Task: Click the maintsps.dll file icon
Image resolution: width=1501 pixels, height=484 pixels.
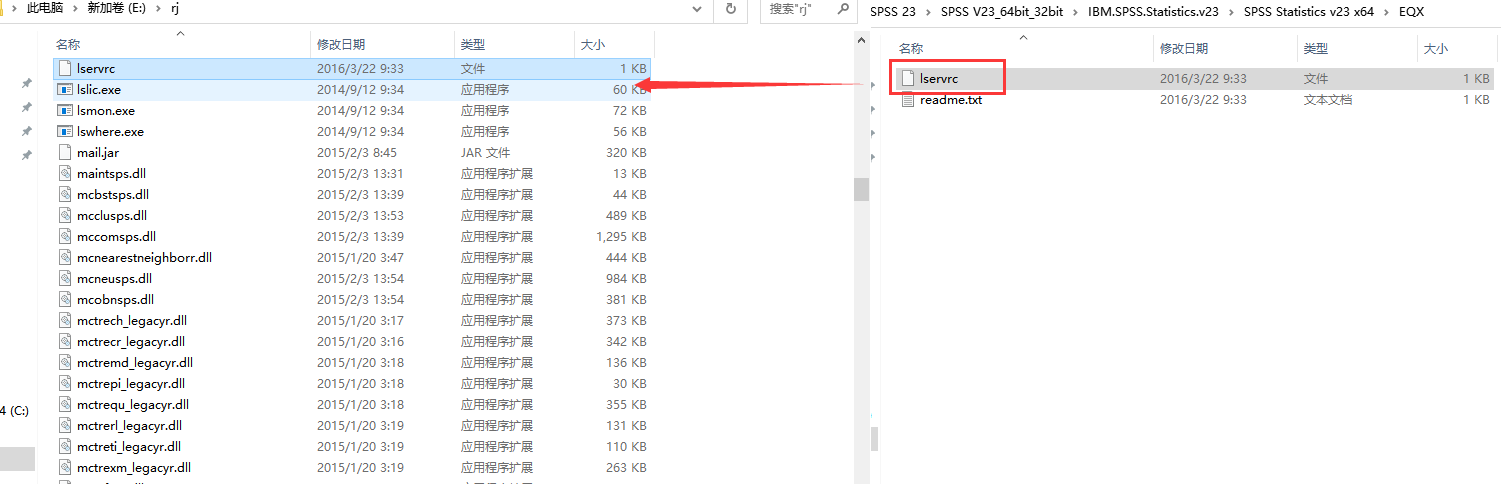Action: tap(64, 173)
